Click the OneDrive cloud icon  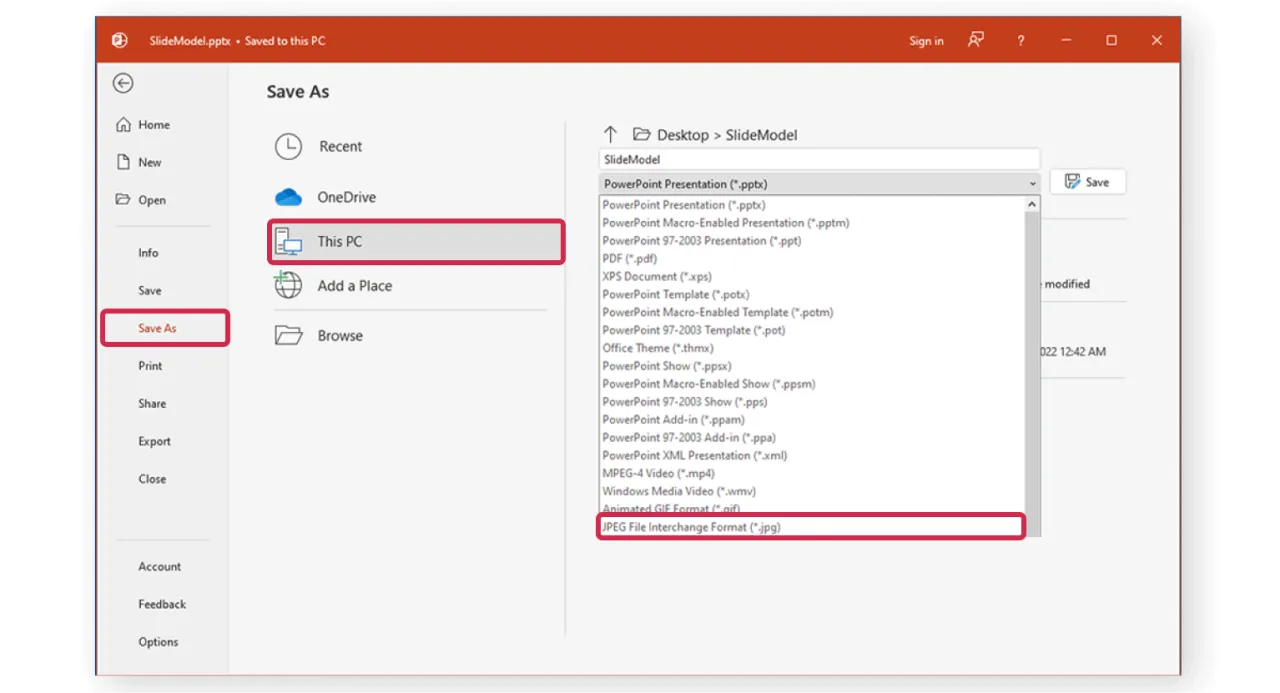click(x=288, y=197)
